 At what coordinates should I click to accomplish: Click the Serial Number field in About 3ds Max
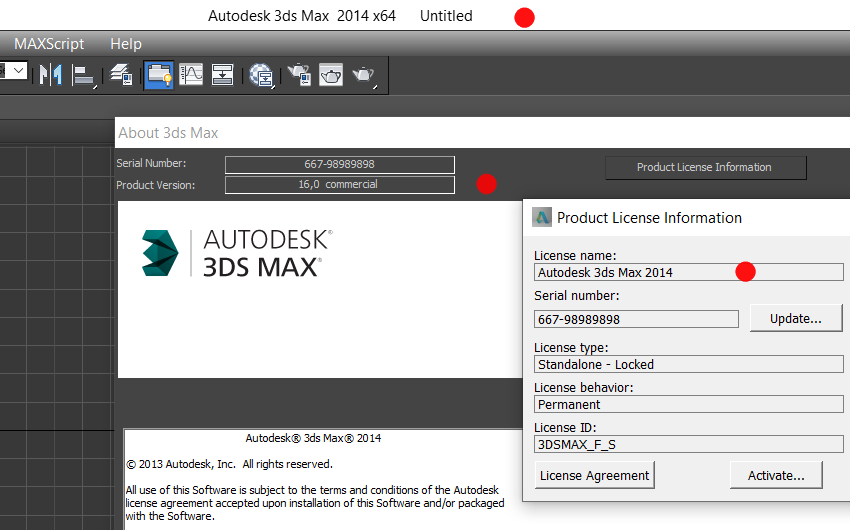point(340,164)
